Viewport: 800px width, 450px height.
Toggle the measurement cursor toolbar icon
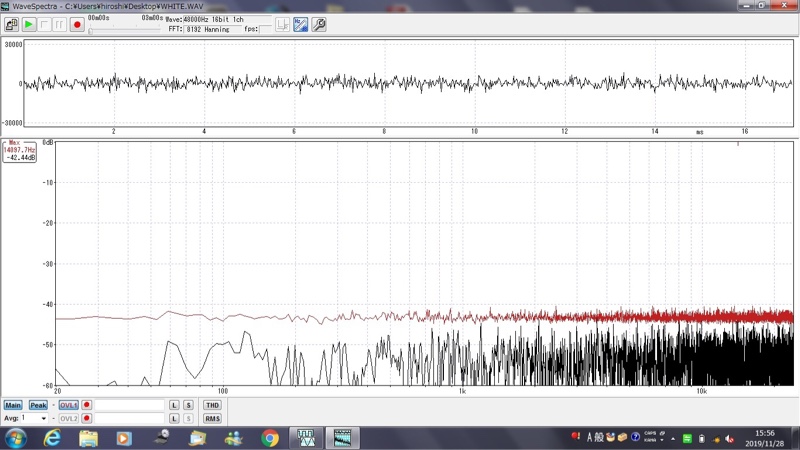tap(282, 24)
